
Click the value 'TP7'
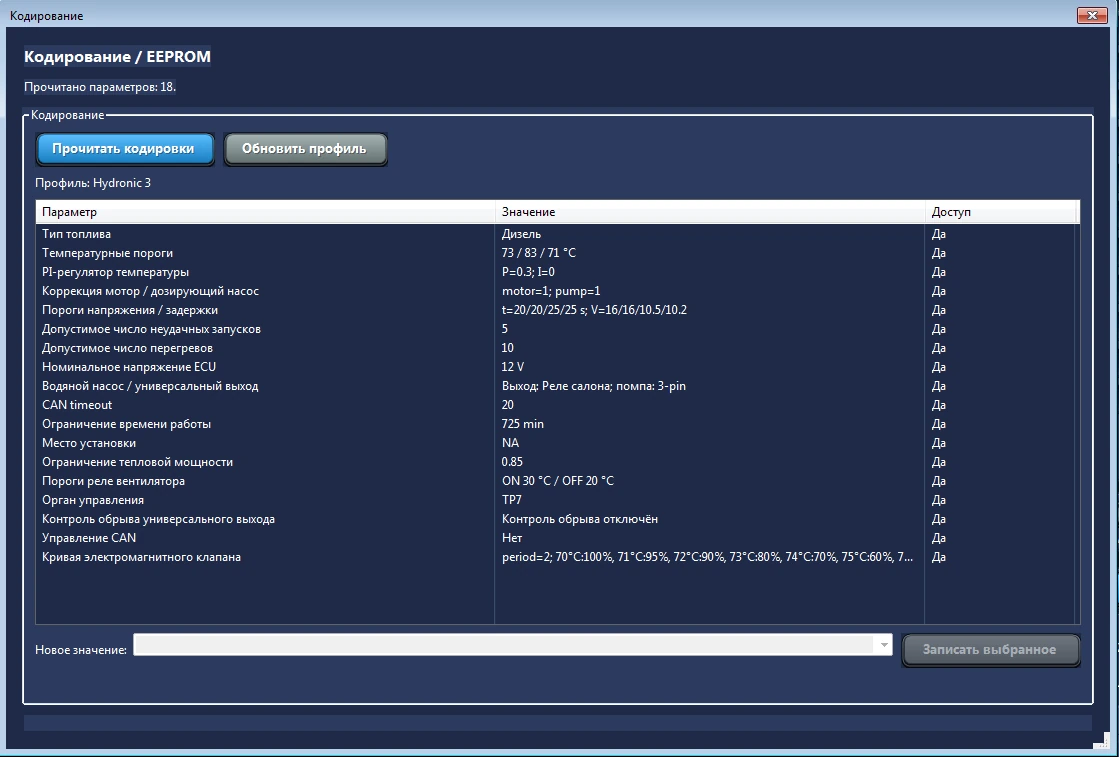tap(512, 500)
